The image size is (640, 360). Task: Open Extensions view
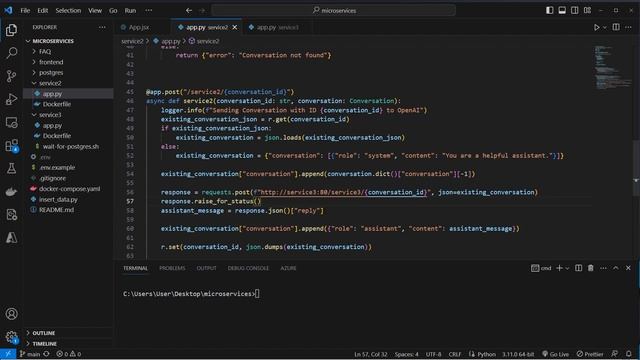(x=11, y=146)
